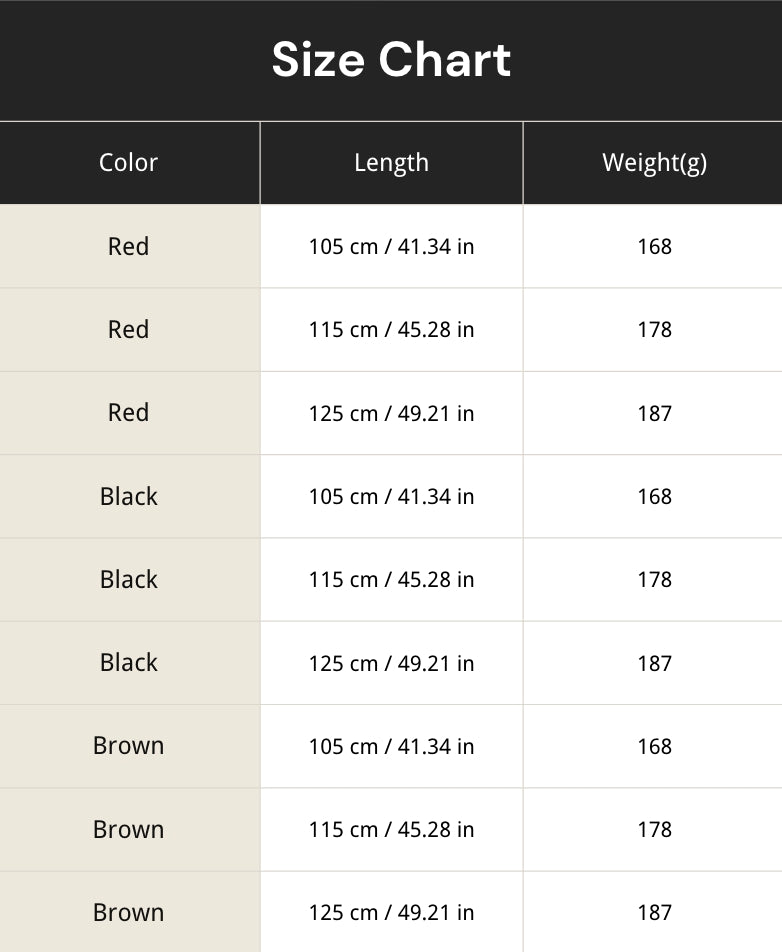Screen dimensions: 782x952
Task: Click the first Black color cell
Action: pos(129,497)
